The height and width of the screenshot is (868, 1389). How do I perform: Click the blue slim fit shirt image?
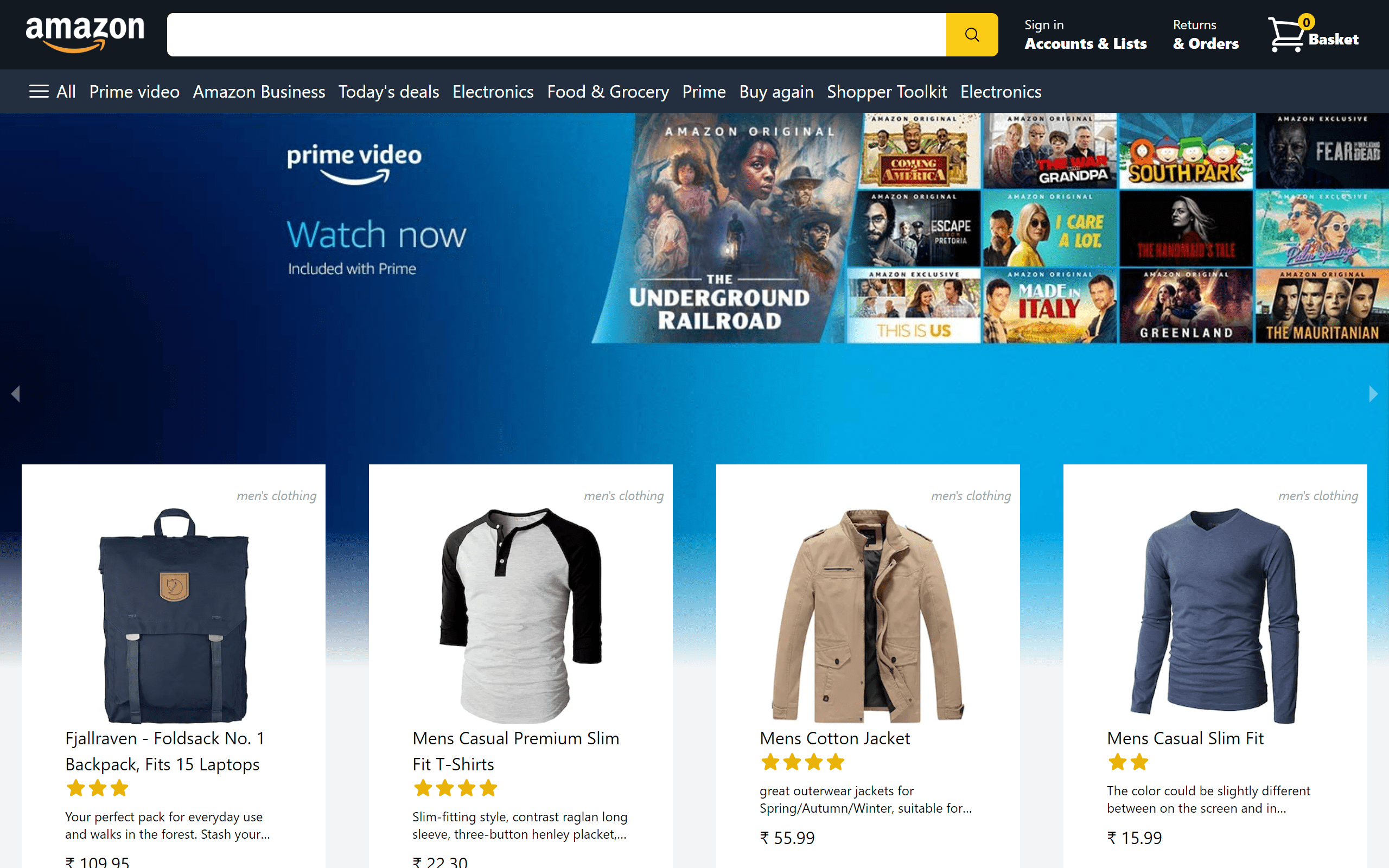click(1215, 615)
